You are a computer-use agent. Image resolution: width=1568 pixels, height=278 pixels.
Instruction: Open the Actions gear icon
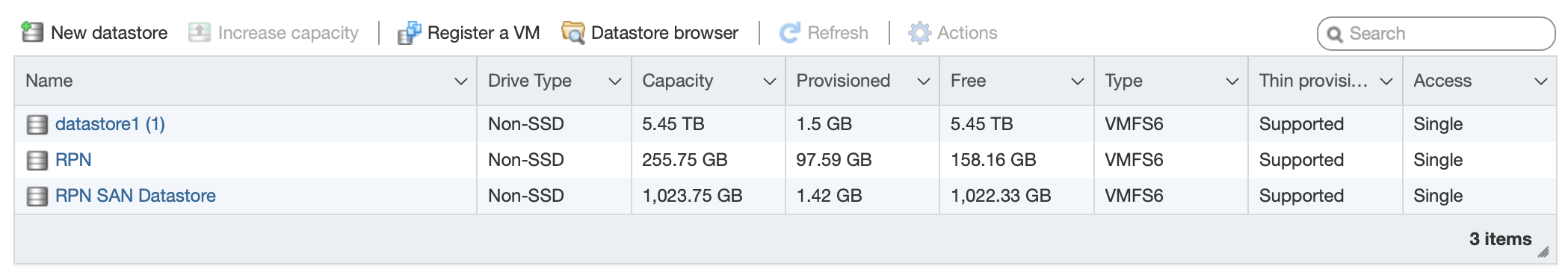[x=919, y=33]
